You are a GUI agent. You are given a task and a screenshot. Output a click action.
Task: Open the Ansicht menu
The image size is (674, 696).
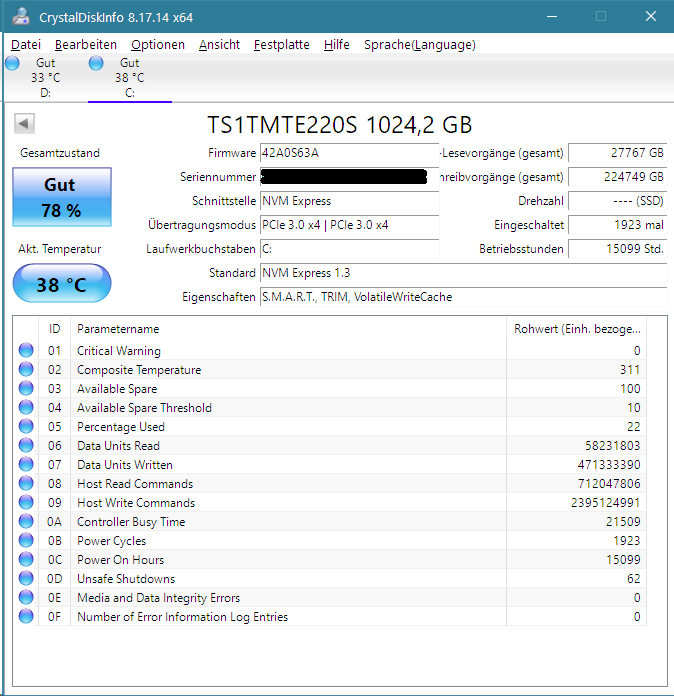pyautogui.click(x=219, y=44)
